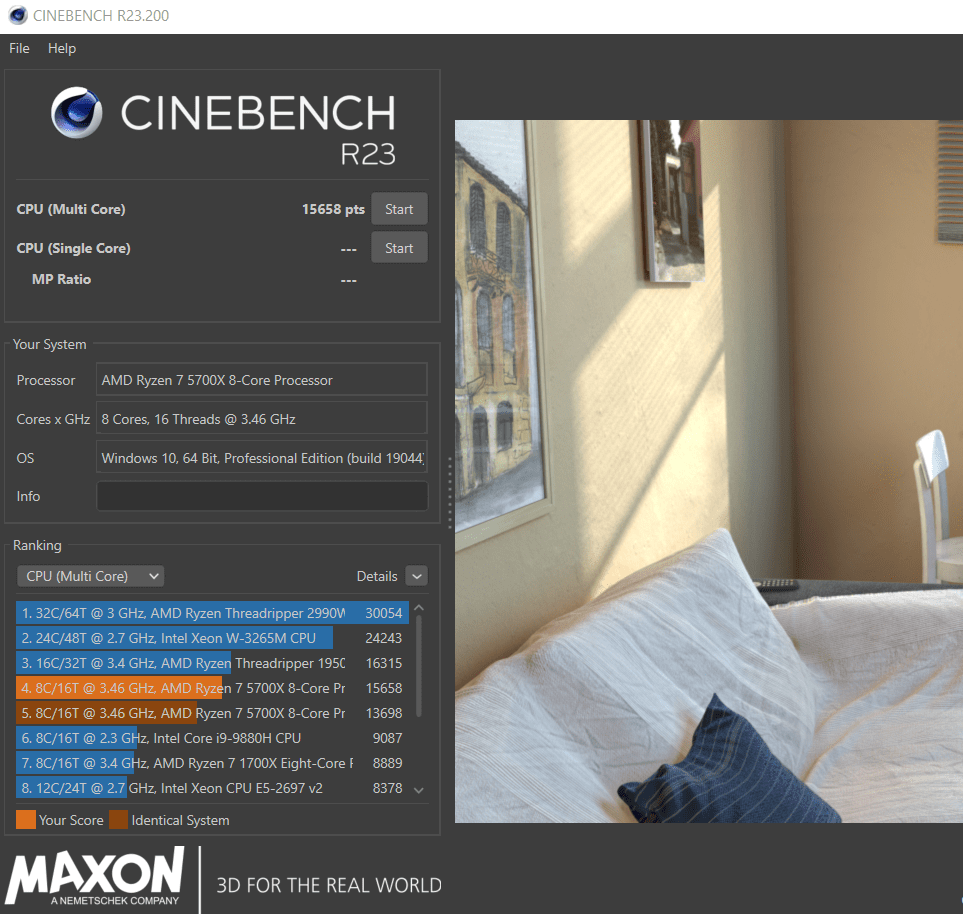
Task: Click the ranking scrollbar down arrow
Action: pyautogui.click(x=419, y=791)
